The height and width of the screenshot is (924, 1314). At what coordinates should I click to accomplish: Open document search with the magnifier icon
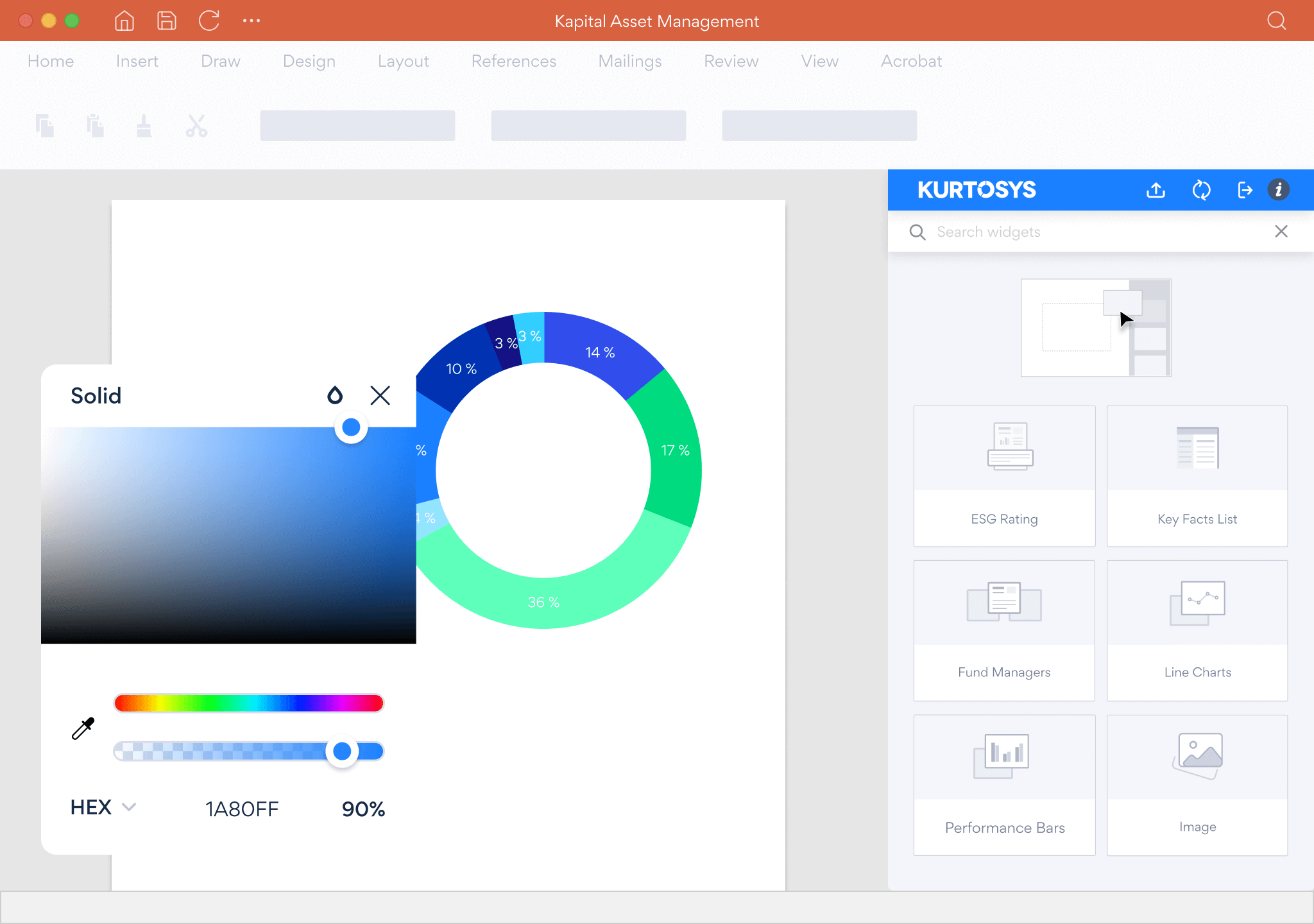click(1276, 21)
